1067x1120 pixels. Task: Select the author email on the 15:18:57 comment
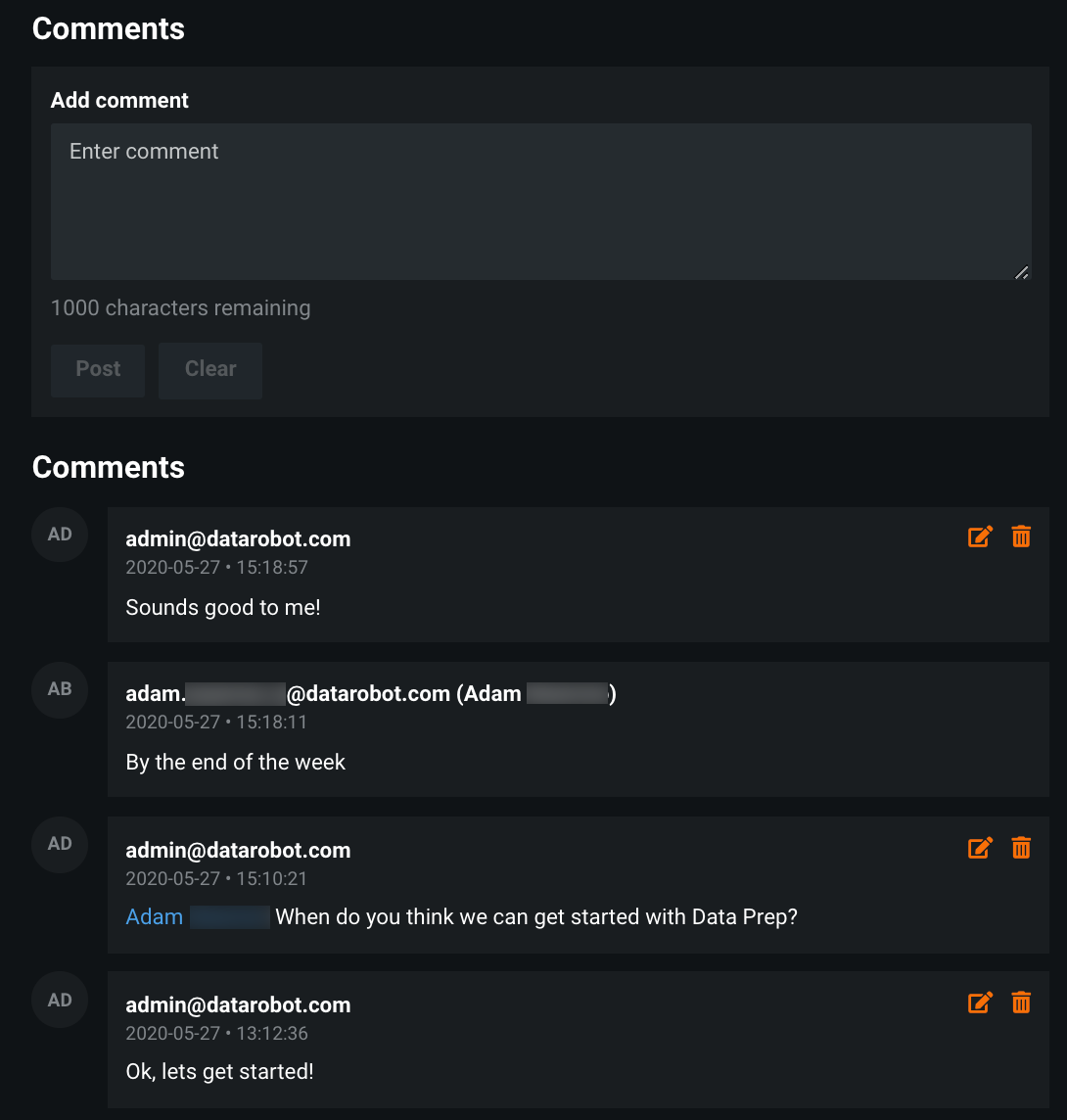(238, 539)
